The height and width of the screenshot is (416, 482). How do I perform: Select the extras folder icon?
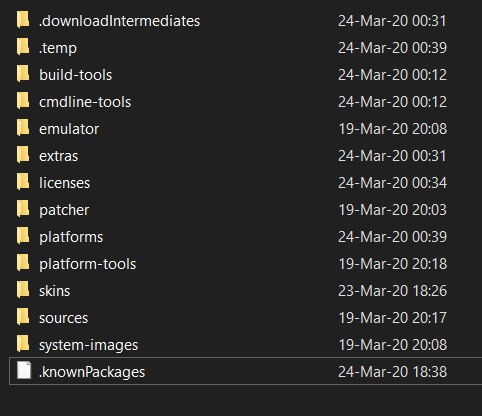click(23, 154)
